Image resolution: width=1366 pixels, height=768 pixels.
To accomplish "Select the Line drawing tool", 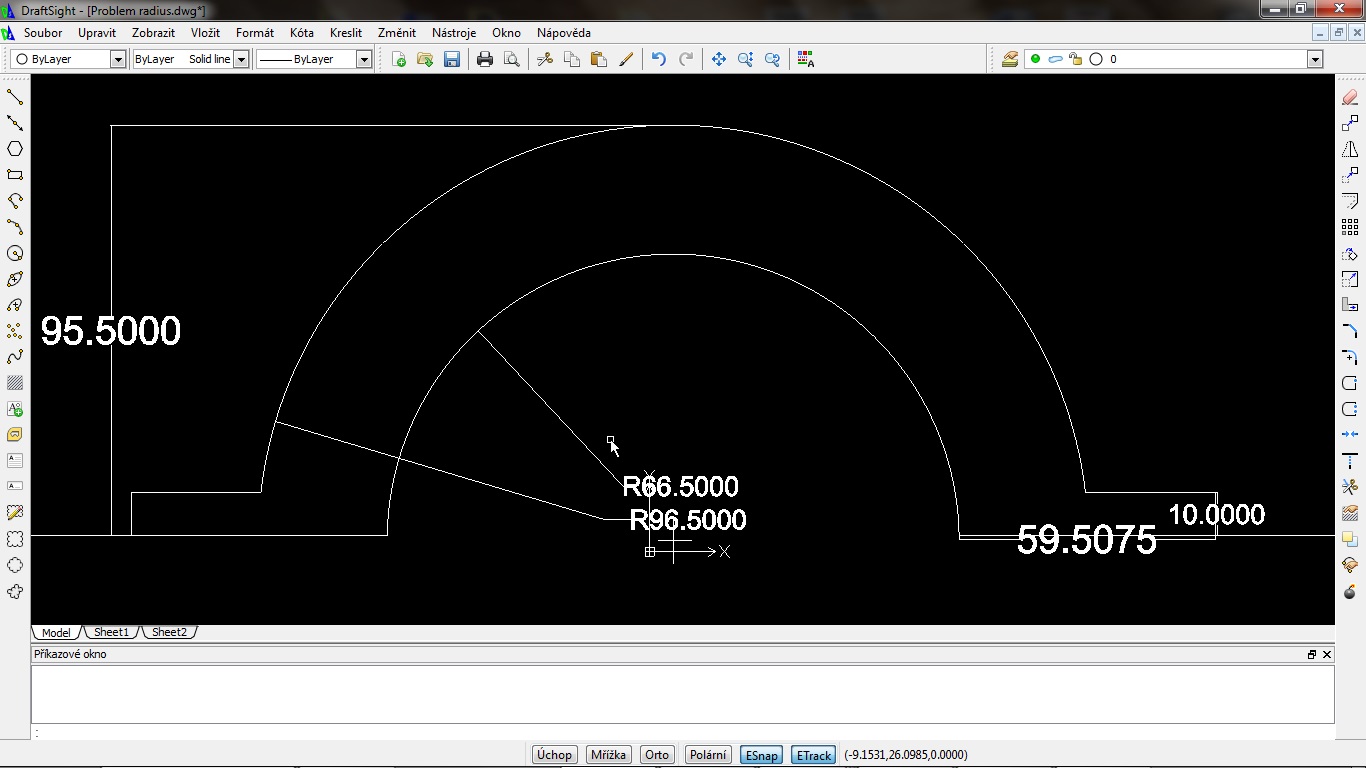I will 15,97.
